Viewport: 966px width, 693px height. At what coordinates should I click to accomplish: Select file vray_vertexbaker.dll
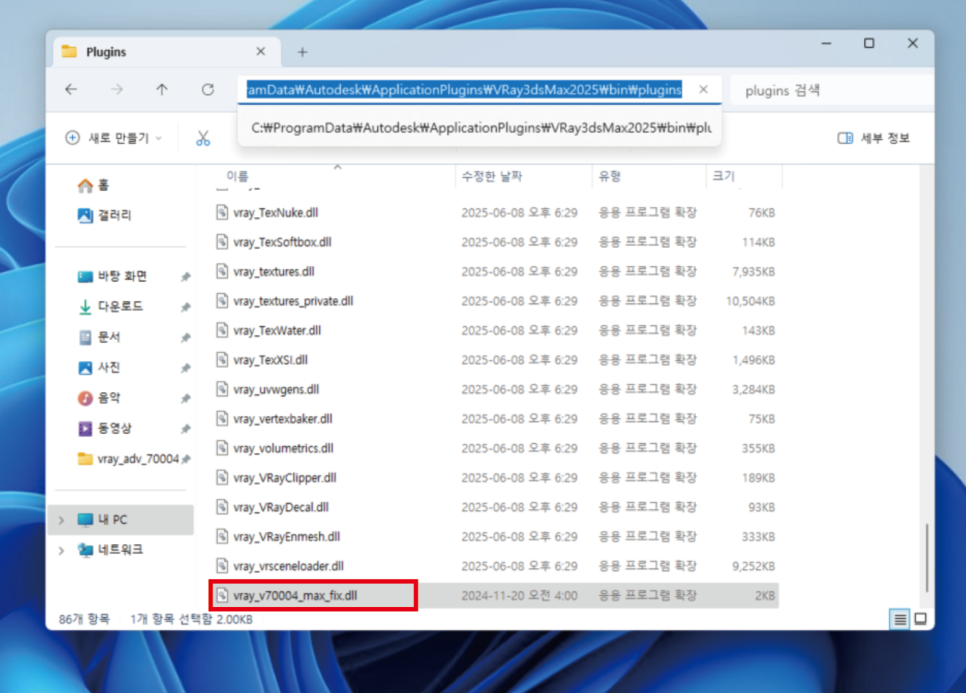(x=283, y=419)
